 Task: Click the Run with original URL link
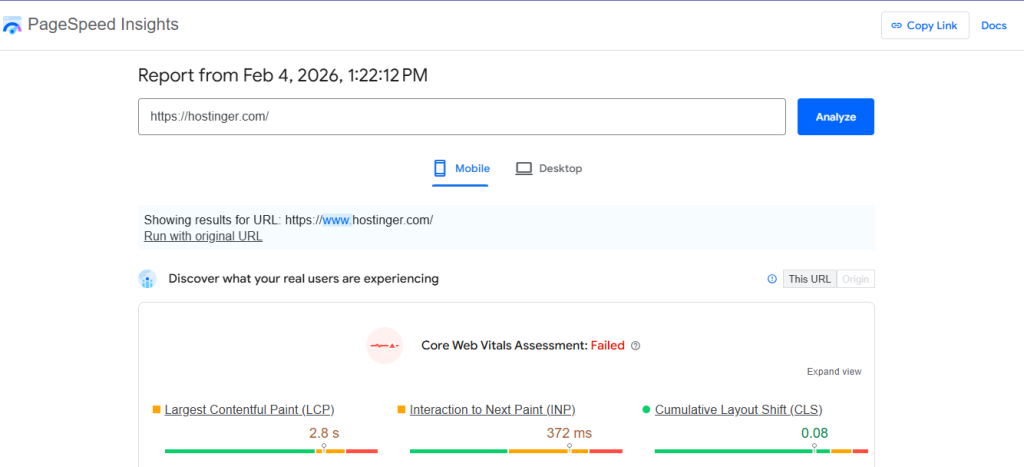click(203, 236)
